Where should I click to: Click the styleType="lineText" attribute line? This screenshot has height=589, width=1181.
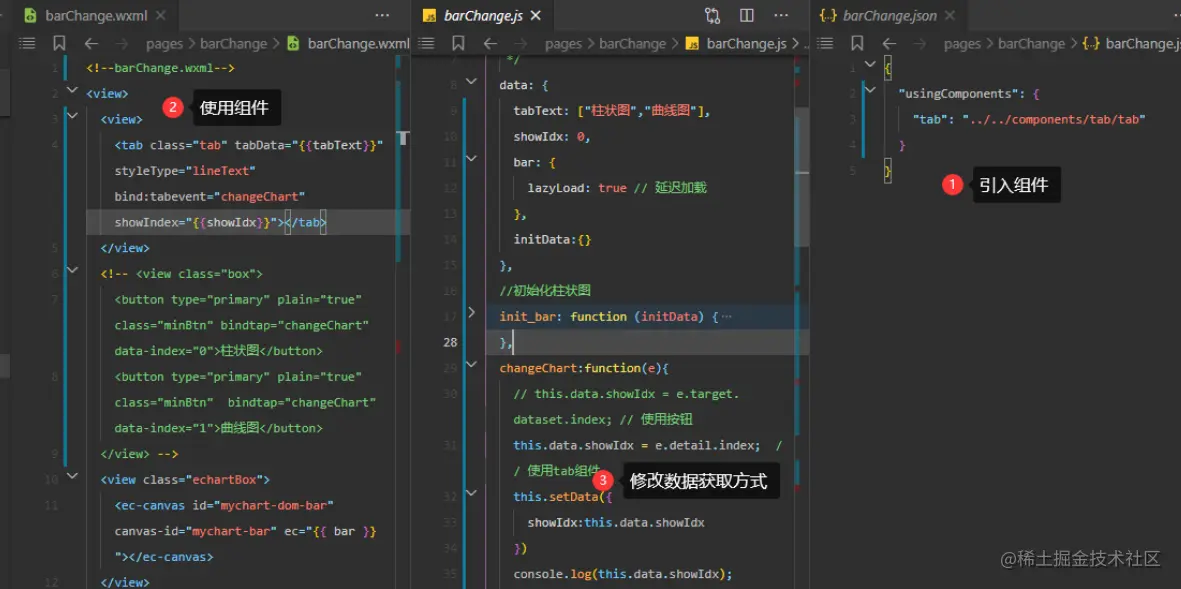pos(185,171)
